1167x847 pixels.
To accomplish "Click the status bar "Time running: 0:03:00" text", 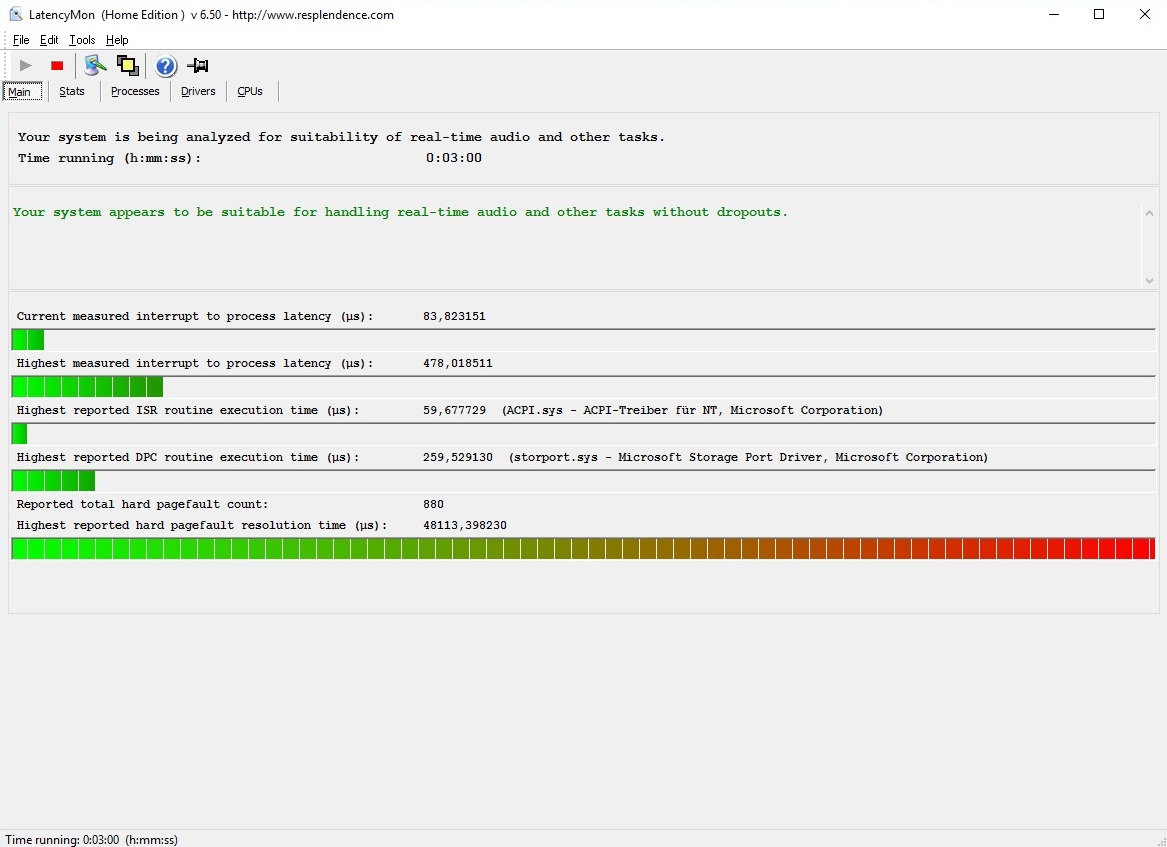I will coord(92,840).
